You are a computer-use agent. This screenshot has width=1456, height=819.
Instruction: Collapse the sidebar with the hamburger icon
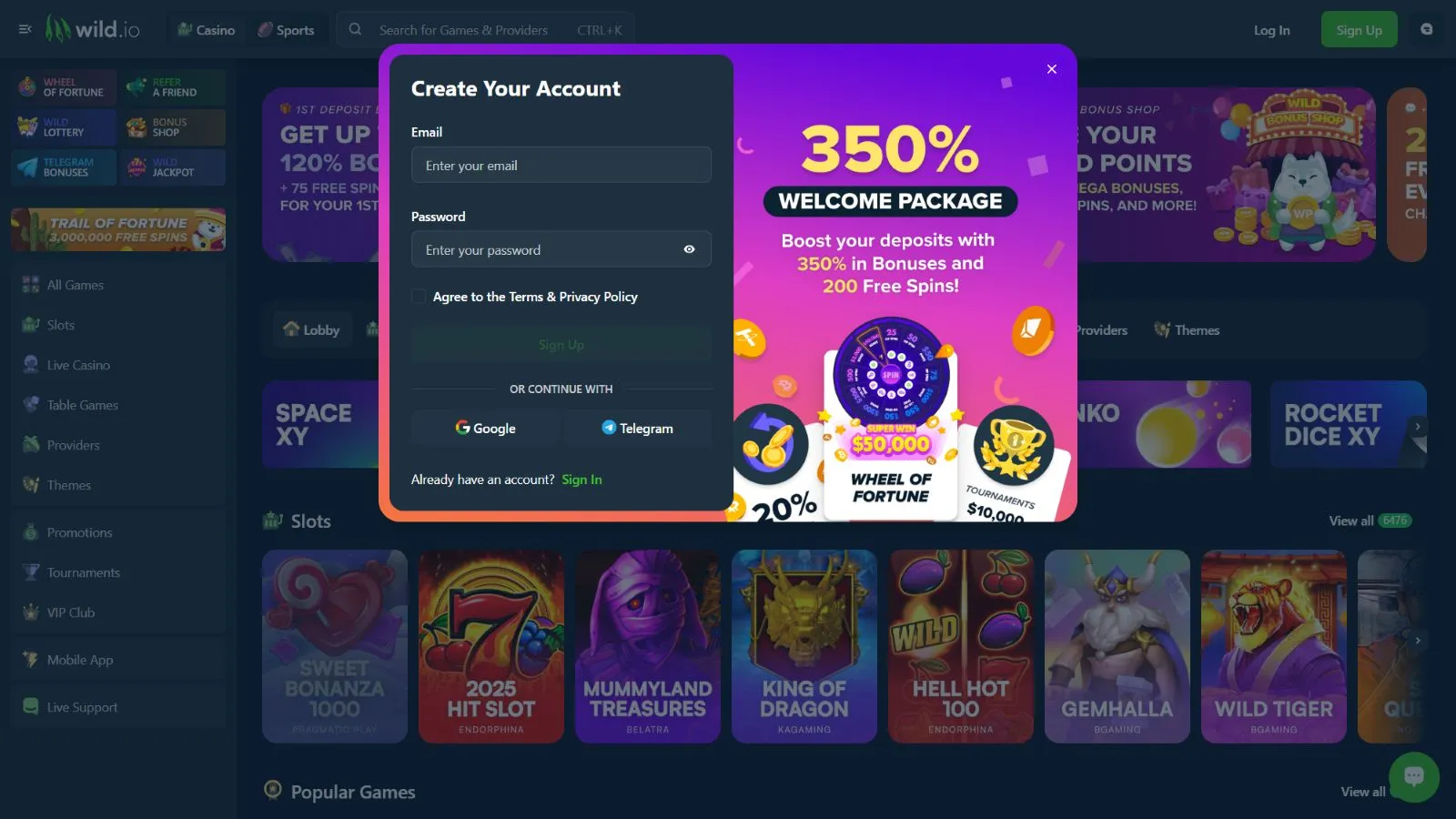click(25, 29)
